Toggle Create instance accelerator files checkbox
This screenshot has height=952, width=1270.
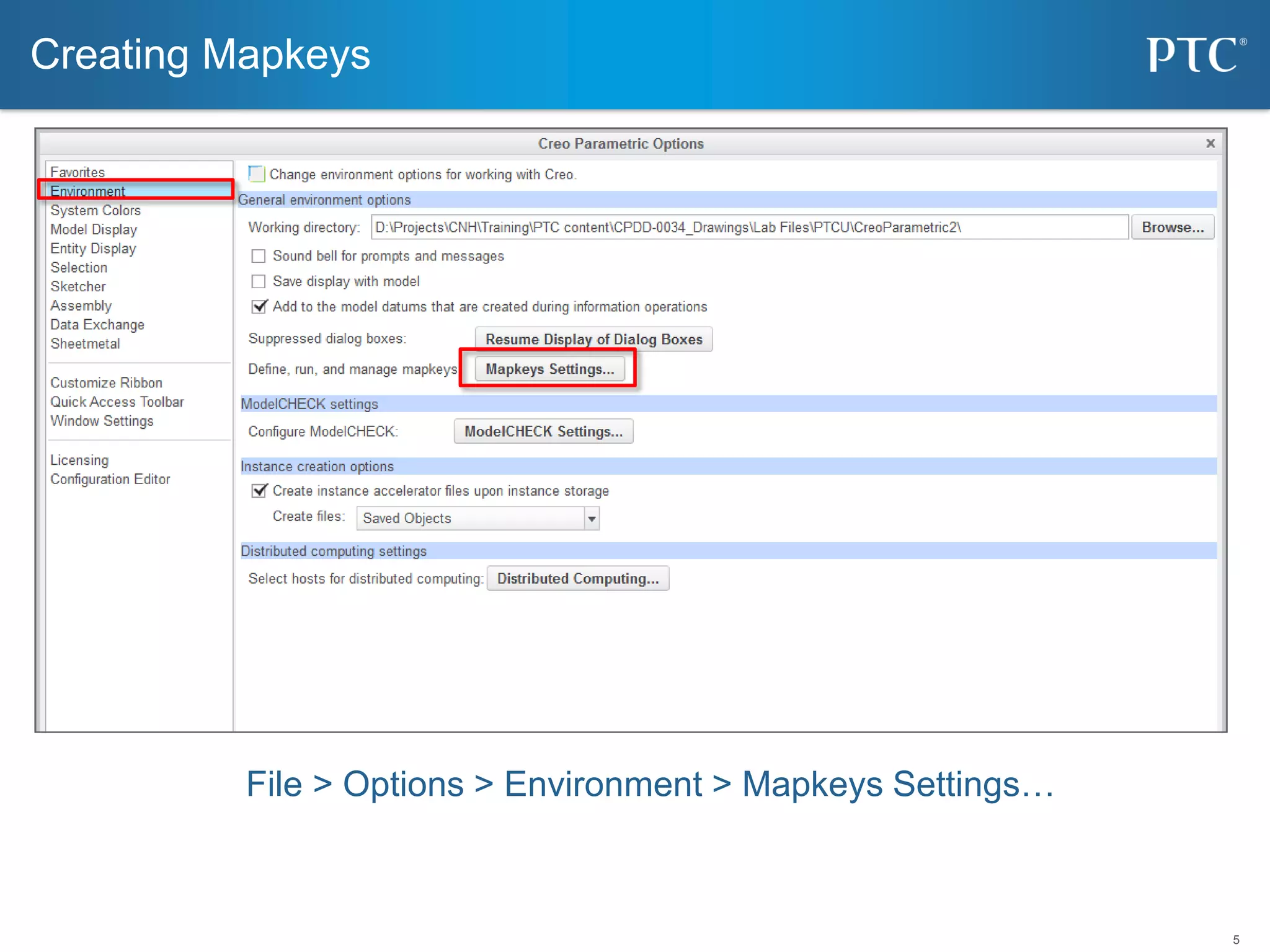coord(259,490)
